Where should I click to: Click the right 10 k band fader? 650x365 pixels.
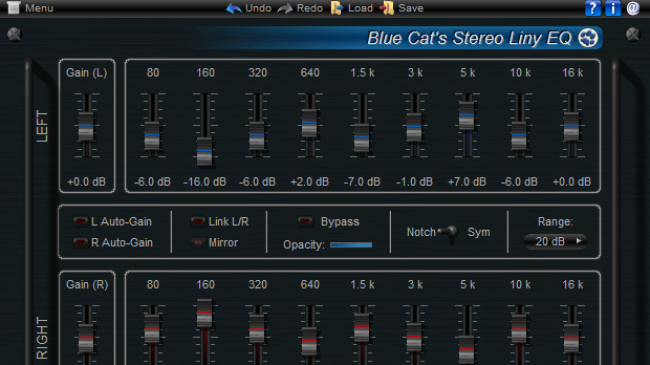point(519,328)
